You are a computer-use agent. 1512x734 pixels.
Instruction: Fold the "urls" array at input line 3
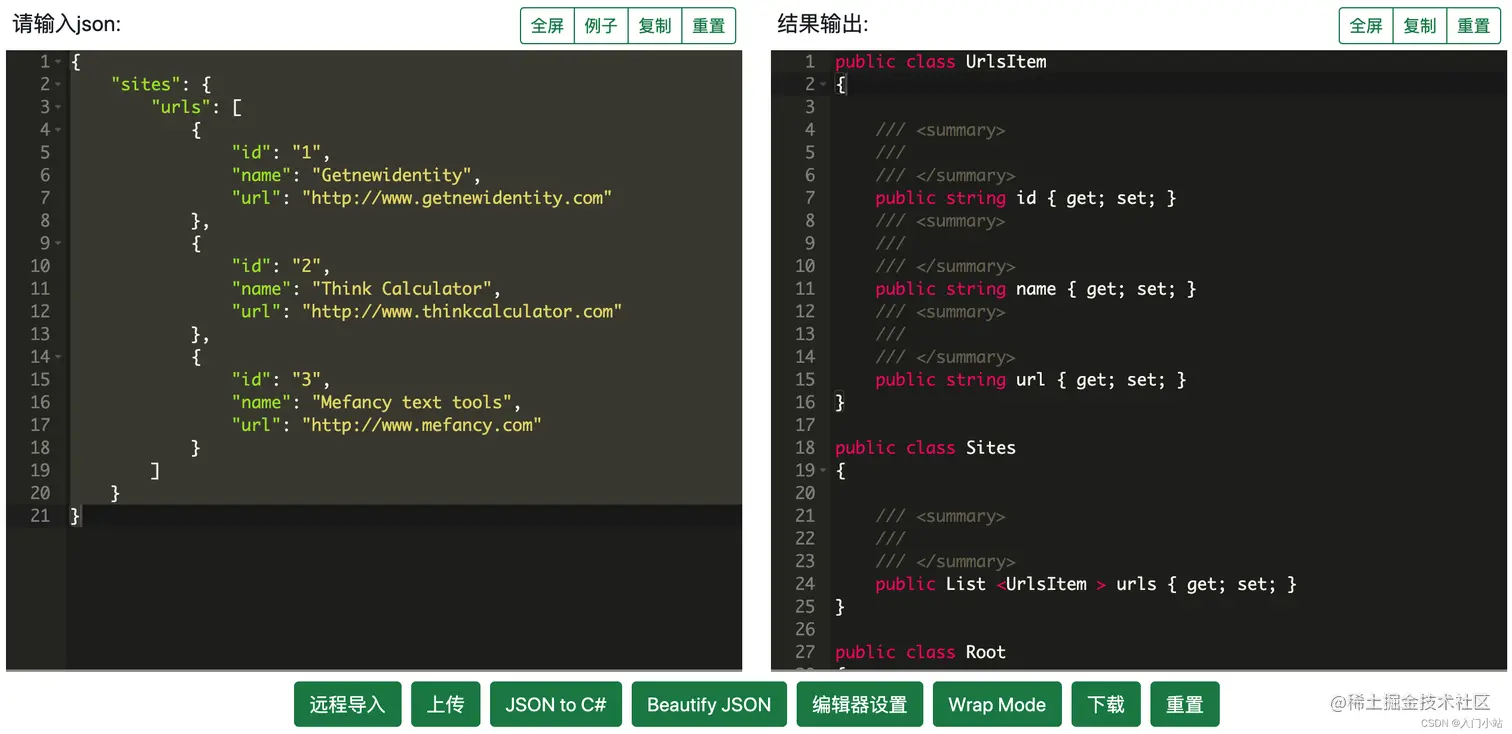click(59, 107)
